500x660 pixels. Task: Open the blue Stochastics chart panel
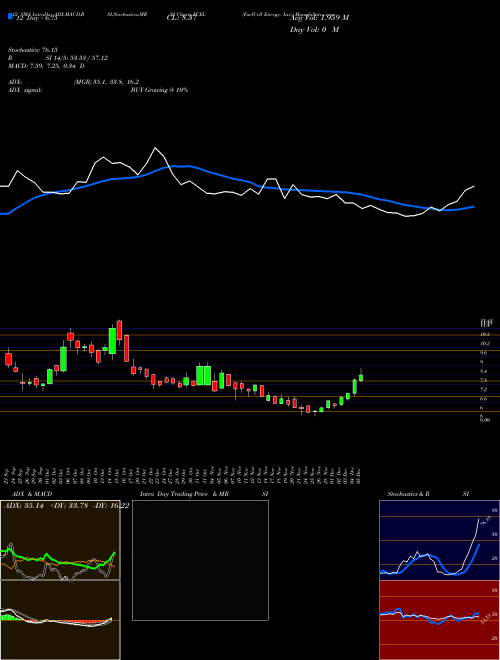439,540
